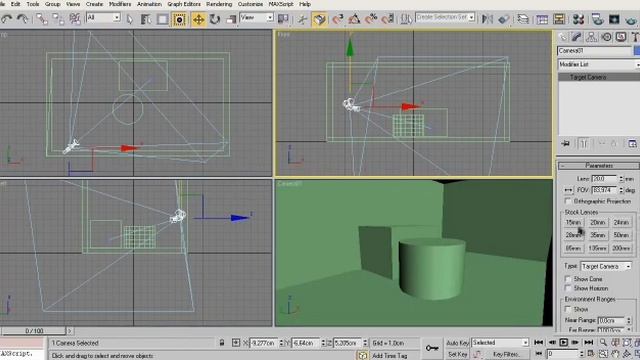
Task: Select the 50mm stock lens button
Action: (621, 235)
